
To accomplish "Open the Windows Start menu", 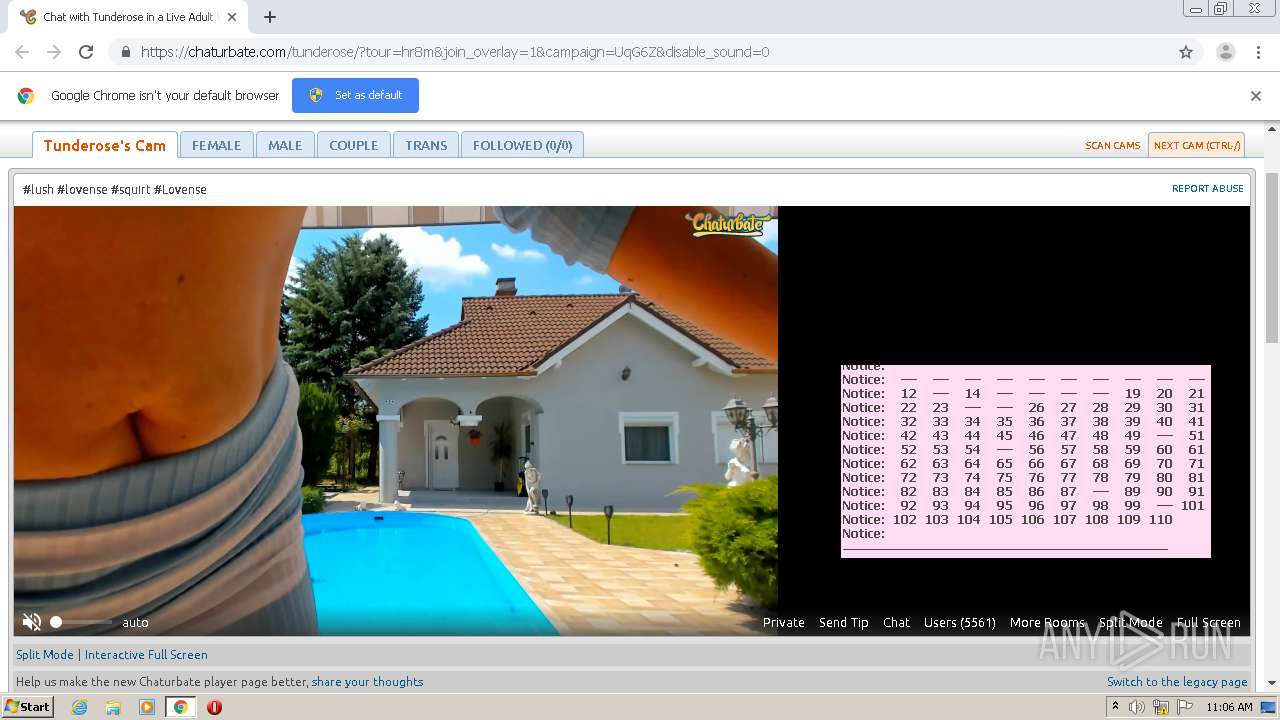I will pyautogui.click(x=28, y=706).
